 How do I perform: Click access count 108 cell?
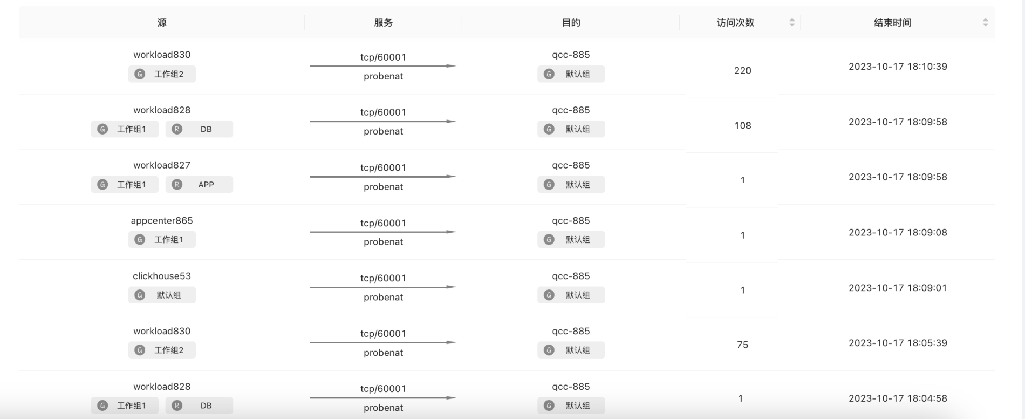(x=743, y=126)
